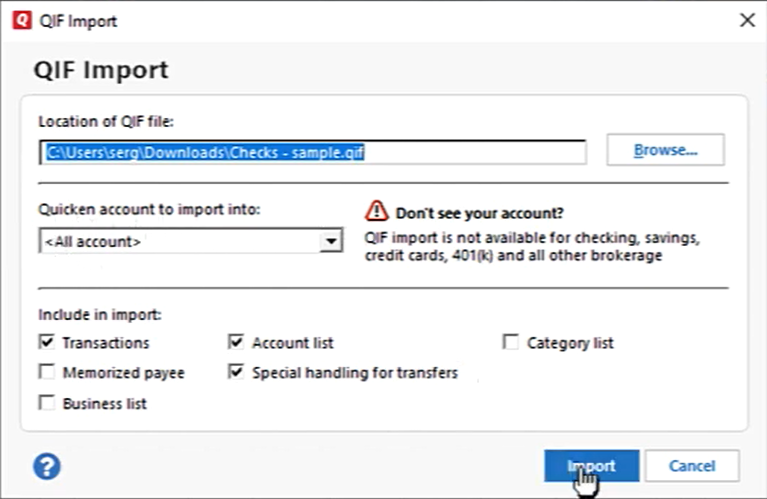Screen dimensions: 767x499
Task: Enable the Business list checkbox
Action: (x=47, y=403)
